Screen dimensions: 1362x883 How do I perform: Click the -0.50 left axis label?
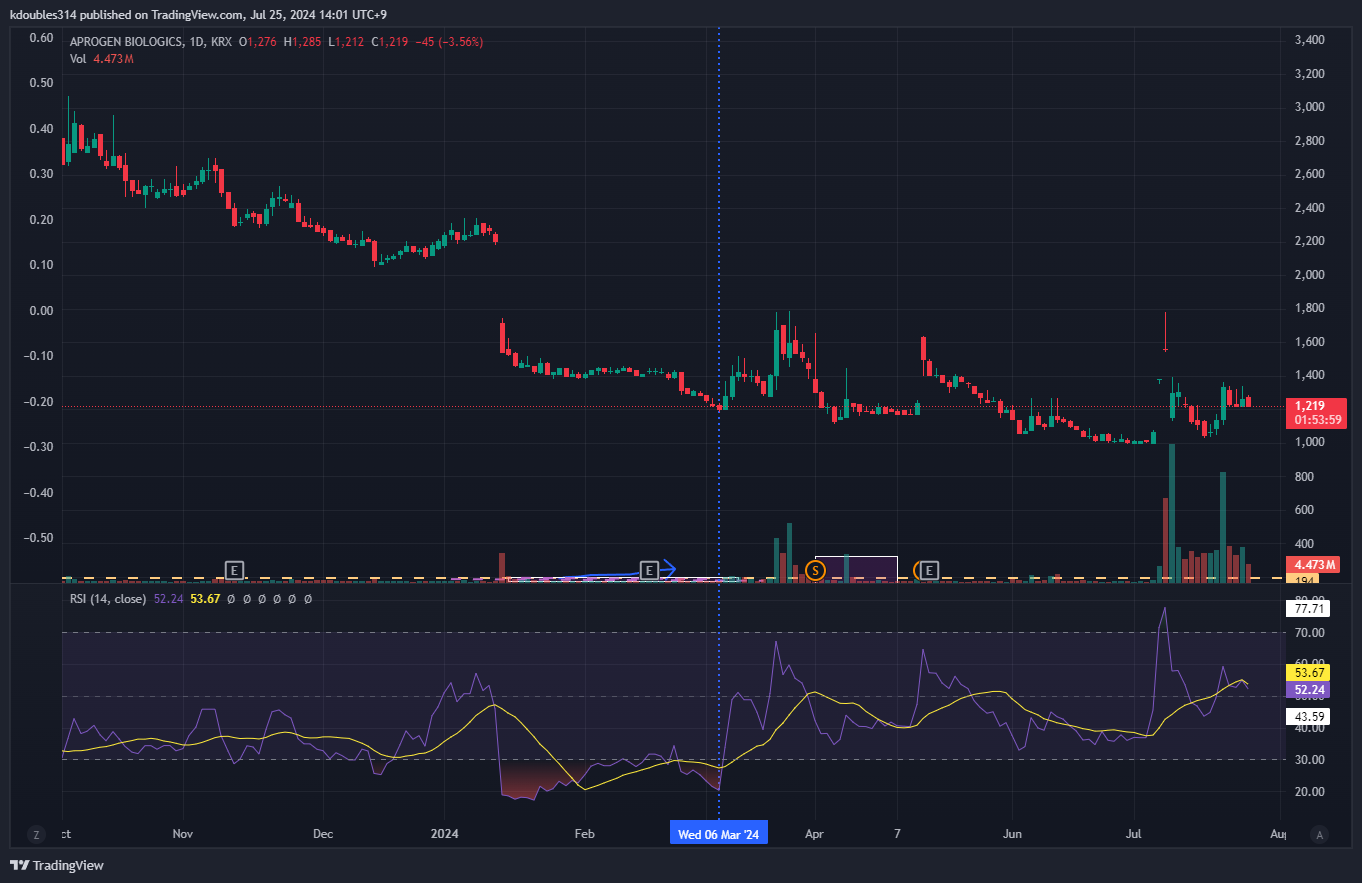click(x=40, y=538)
